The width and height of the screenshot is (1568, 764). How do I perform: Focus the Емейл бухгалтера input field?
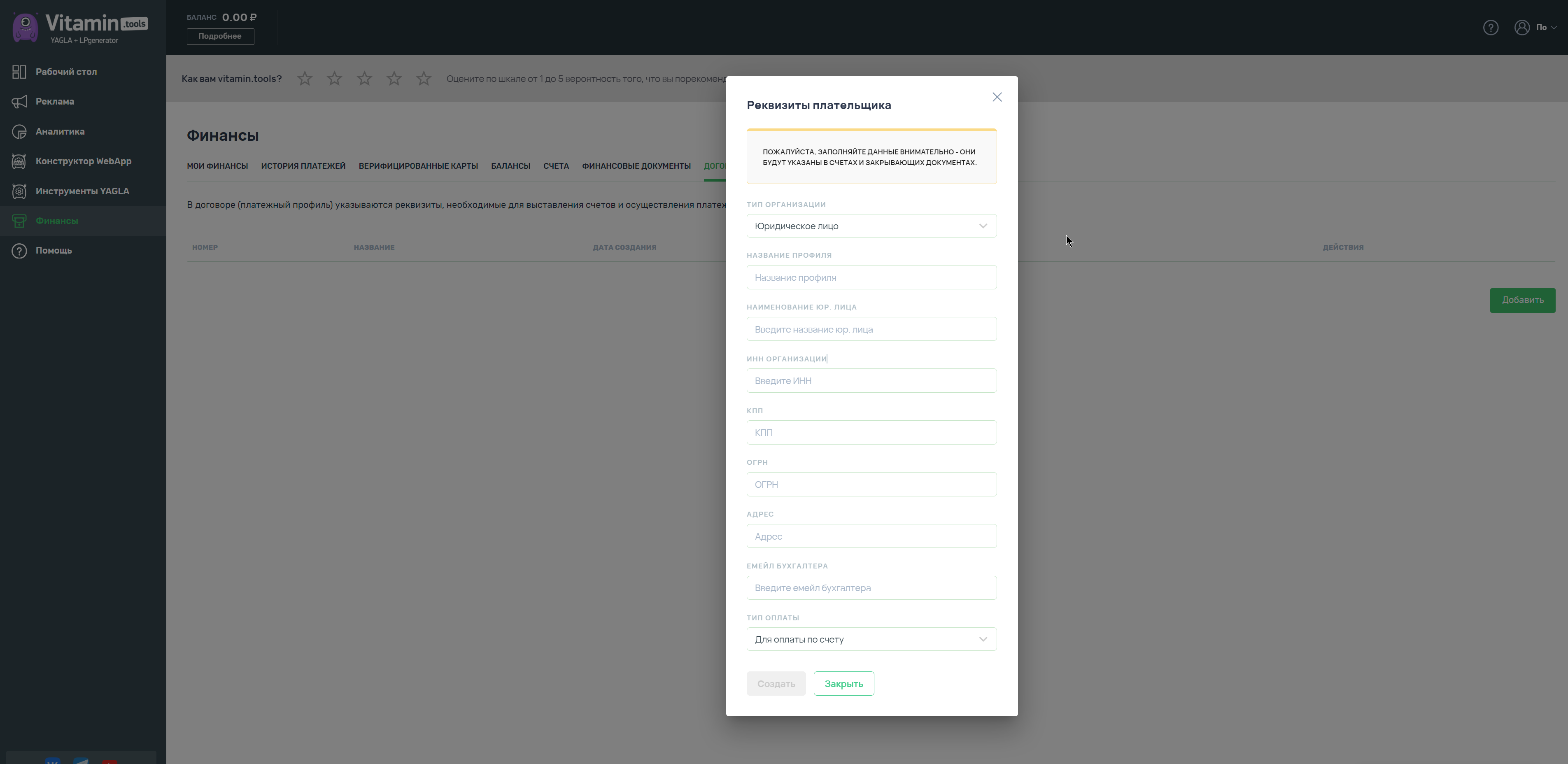point(871,588)
